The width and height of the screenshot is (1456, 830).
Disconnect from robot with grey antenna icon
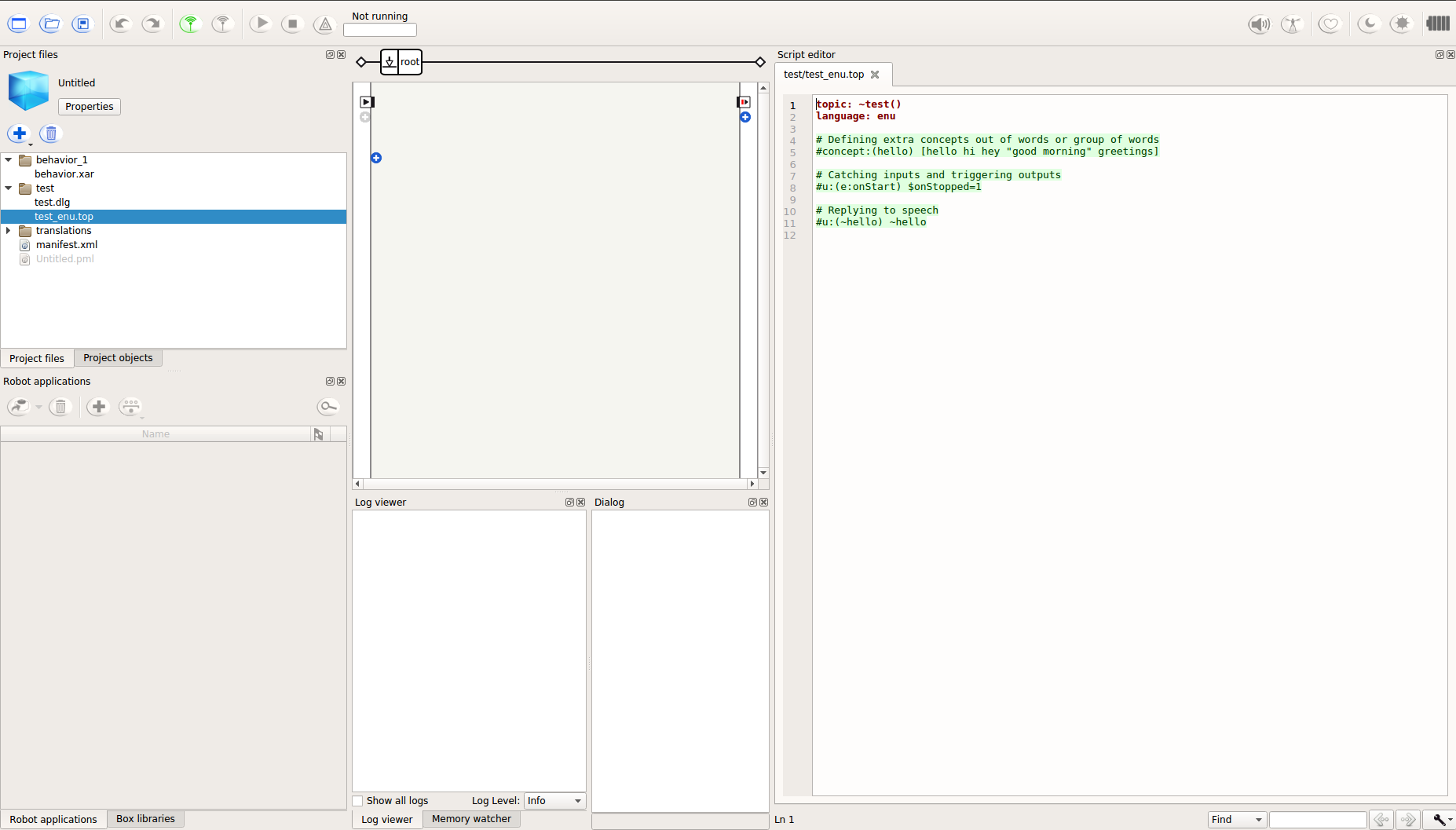point(223,24)
